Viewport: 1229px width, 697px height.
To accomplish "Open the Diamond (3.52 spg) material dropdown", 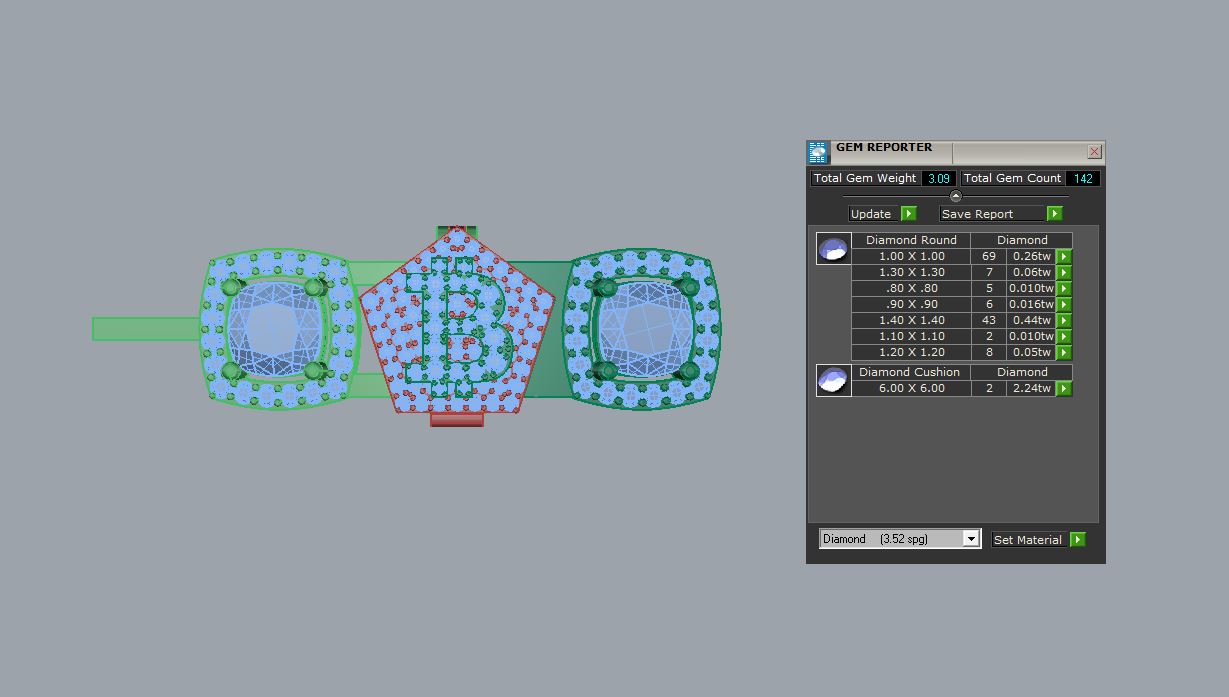I will 970,539.
